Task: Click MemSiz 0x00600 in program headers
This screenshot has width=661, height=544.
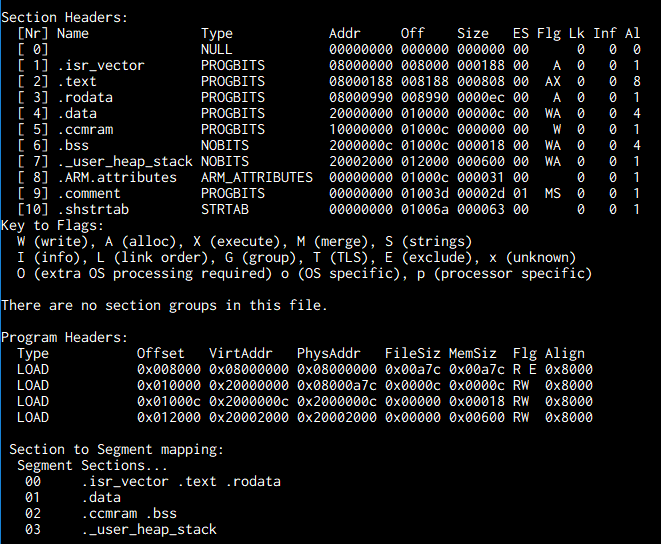Action: 477,417
